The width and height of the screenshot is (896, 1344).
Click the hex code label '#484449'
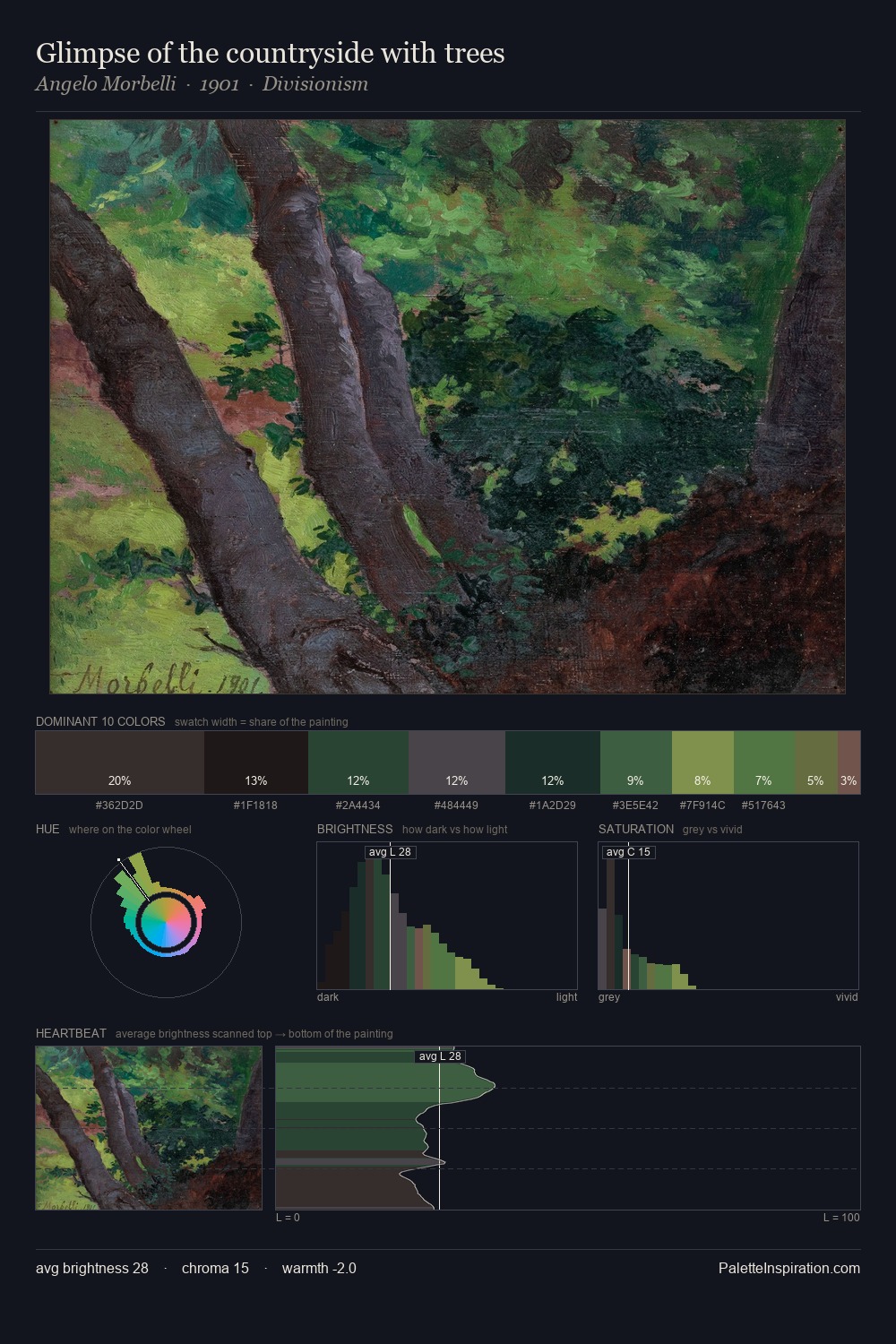coord(456,806)
